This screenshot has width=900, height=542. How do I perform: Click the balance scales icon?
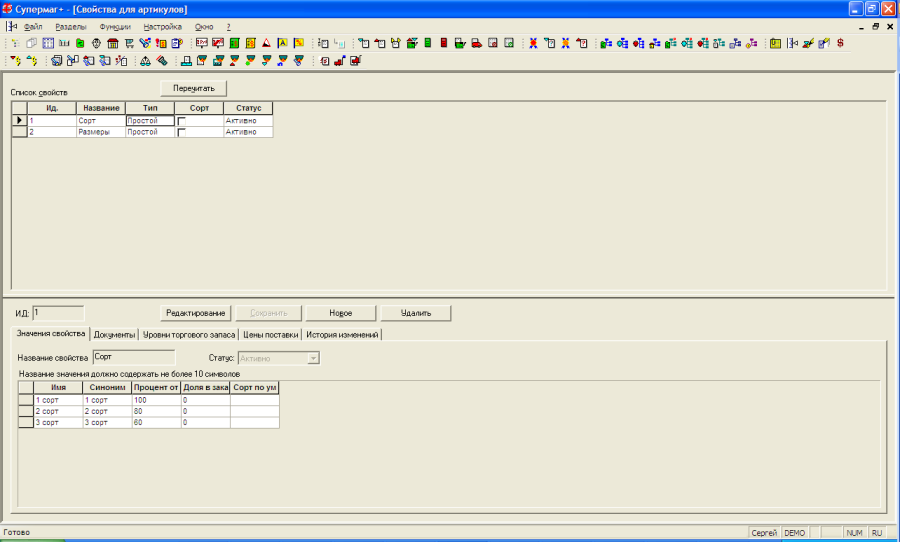tap(145, 60)
